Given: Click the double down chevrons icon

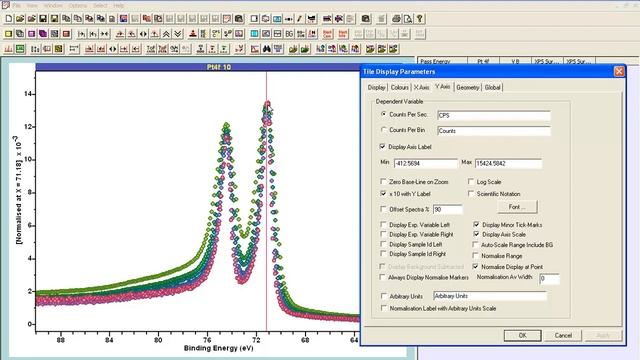Looking at the screenshot, I should 178,34.
